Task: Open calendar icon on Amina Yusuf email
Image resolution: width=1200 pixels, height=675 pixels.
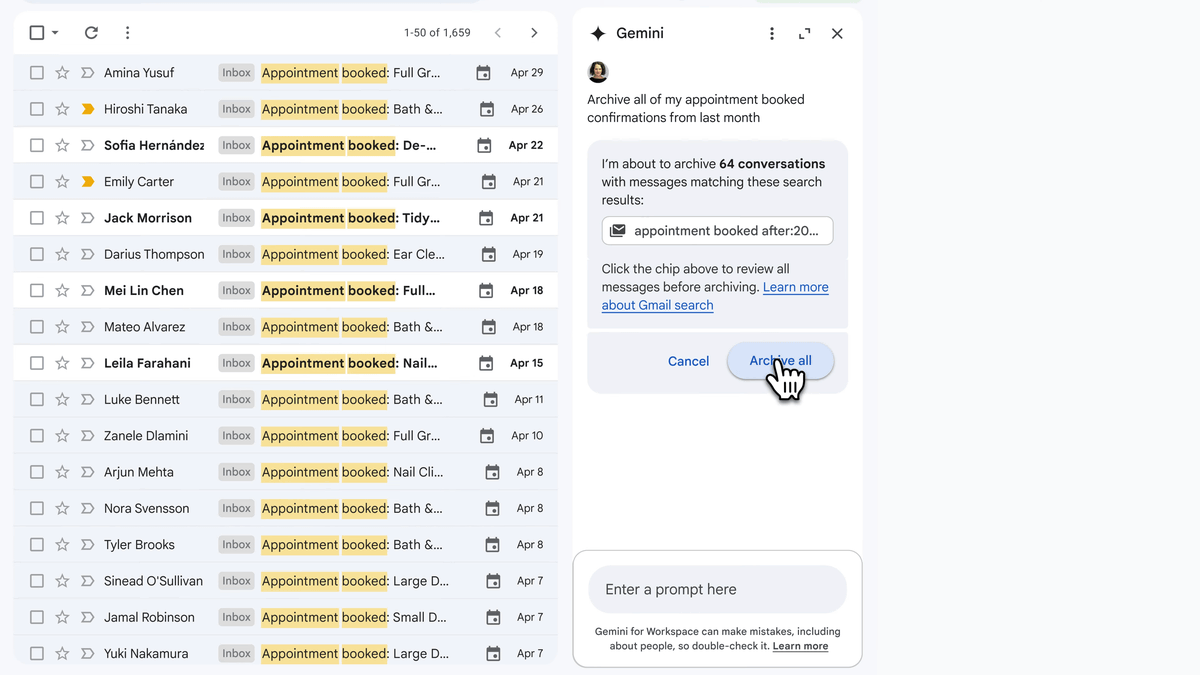Action: coord(483,73)
